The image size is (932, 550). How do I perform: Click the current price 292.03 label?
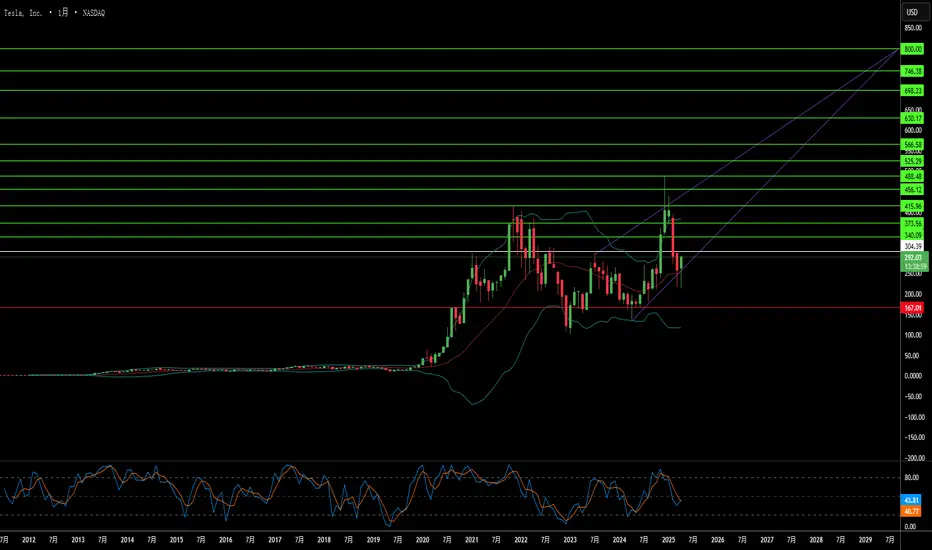pyautogui.click(x=912, y=257)
